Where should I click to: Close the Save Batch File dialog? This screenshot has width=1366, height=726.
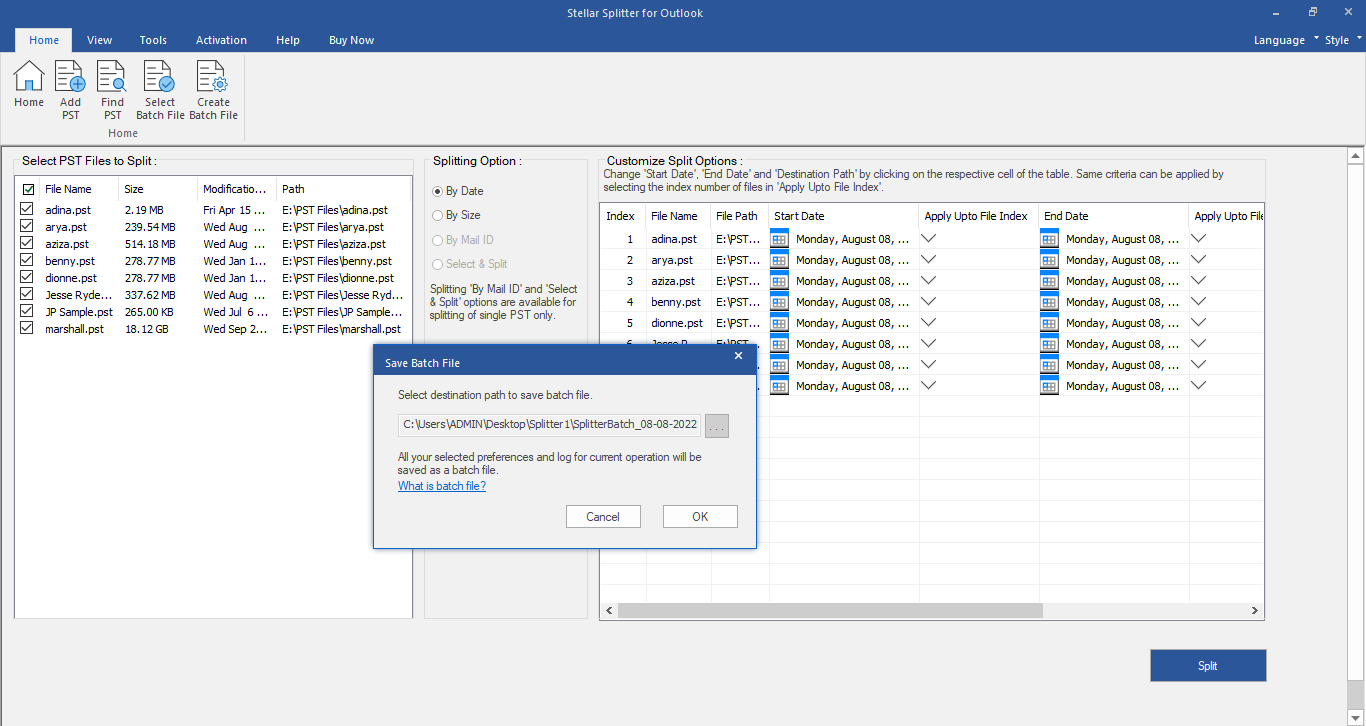point(739,356)
